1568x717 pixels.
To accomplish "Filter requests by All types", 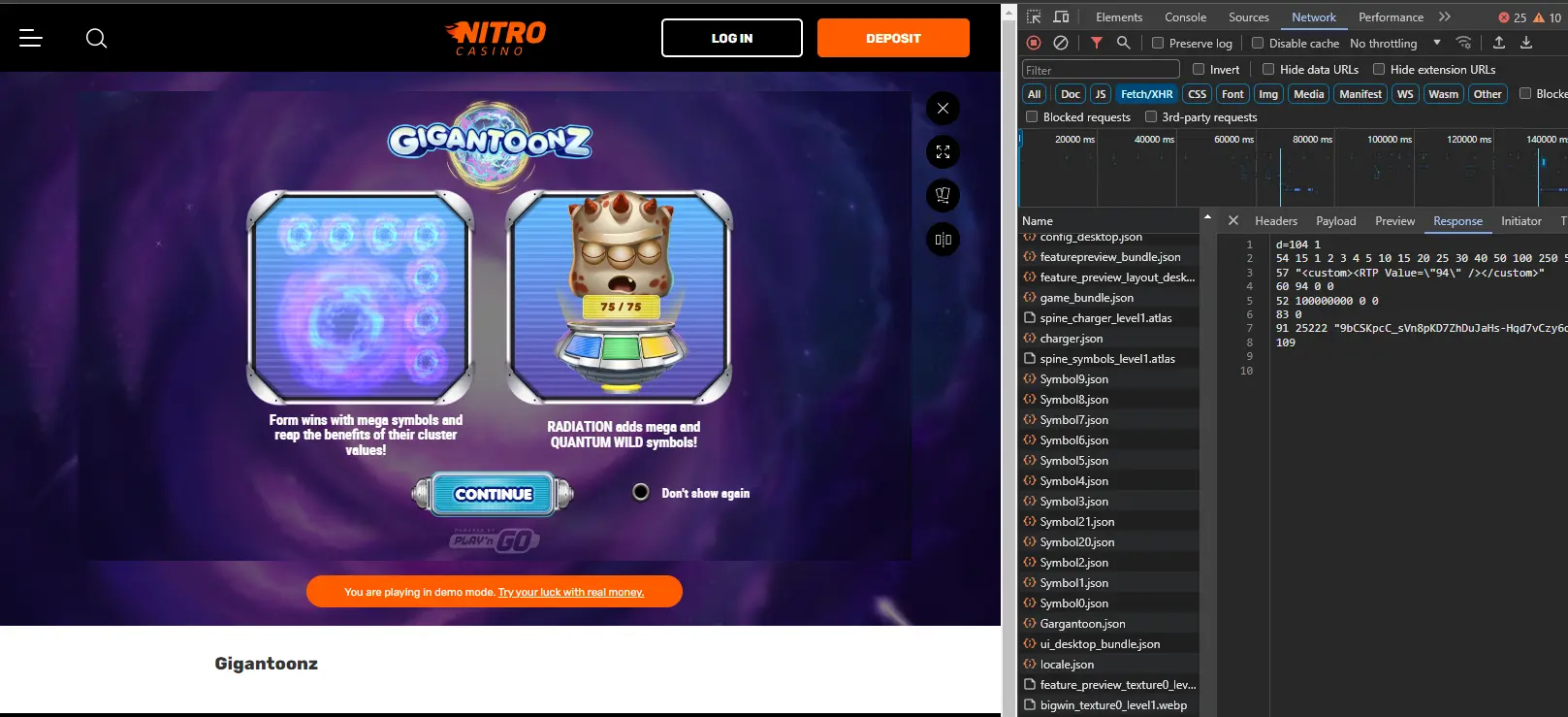I will pyautogui.click(x=1035, y=94).
